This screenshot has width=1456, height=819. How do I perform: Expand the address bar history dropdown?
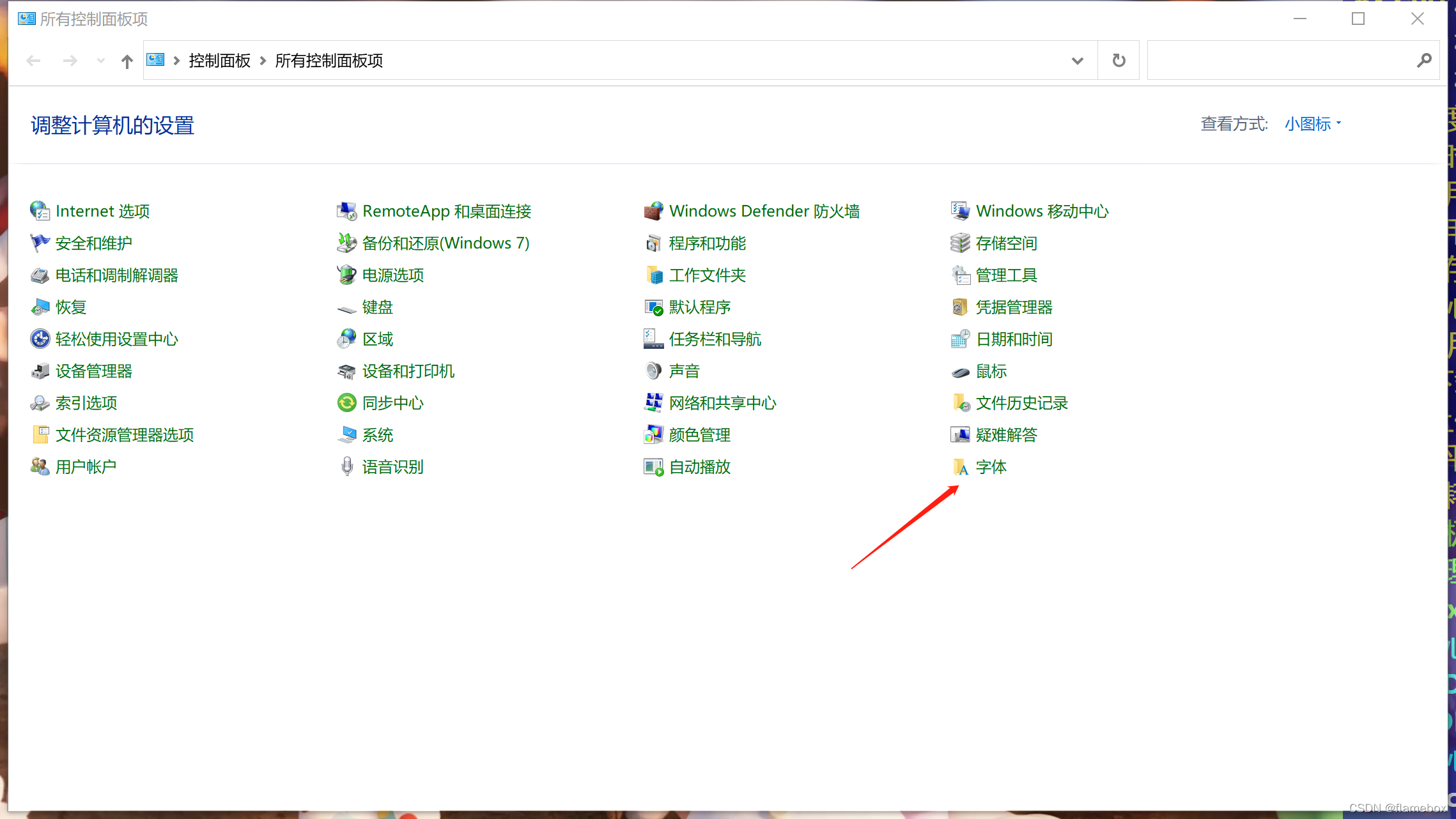(1078, 61)
